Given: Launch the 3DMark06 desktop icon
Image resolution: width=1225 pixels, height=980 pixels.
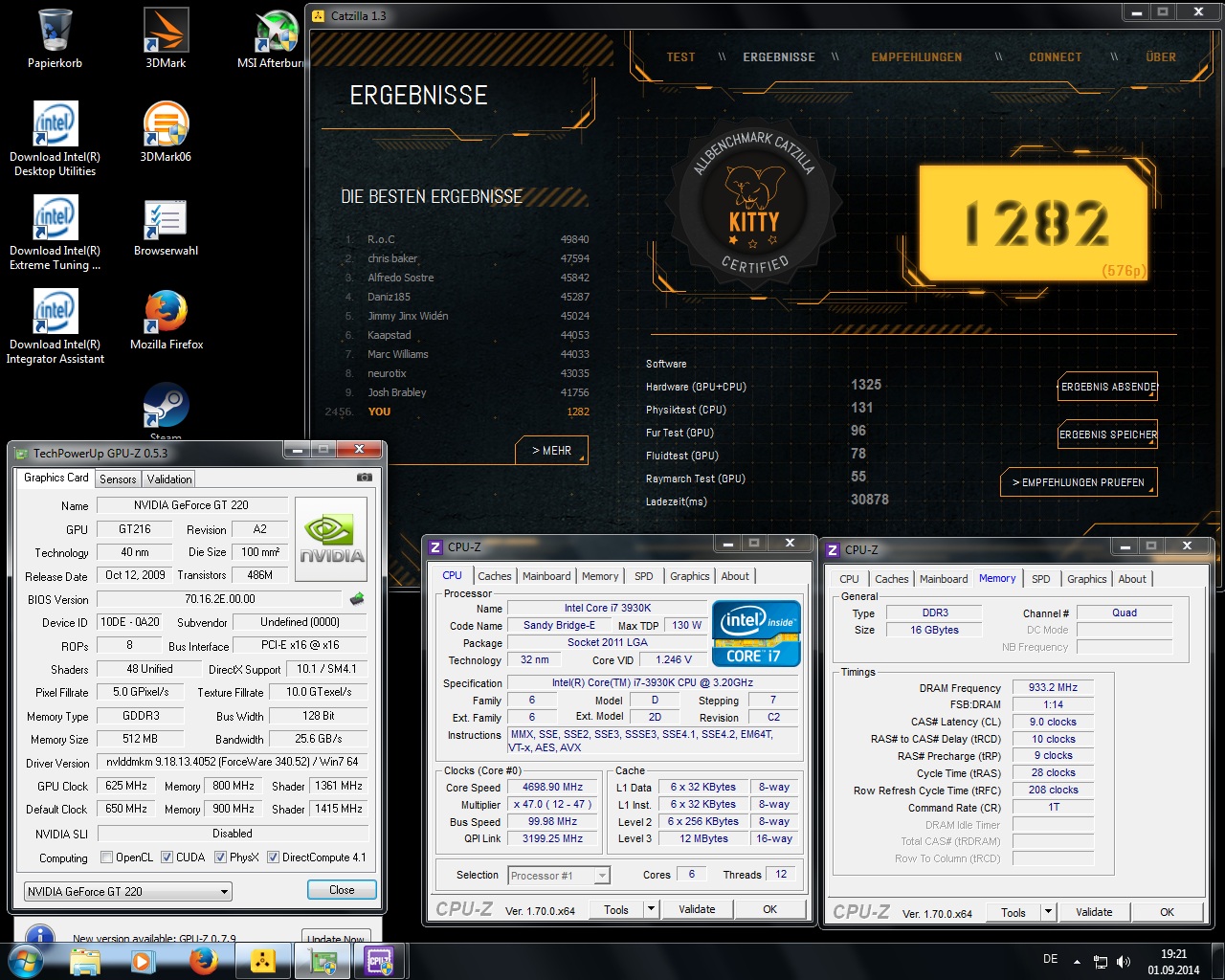Looking at the screenshot, I should 166,132.
